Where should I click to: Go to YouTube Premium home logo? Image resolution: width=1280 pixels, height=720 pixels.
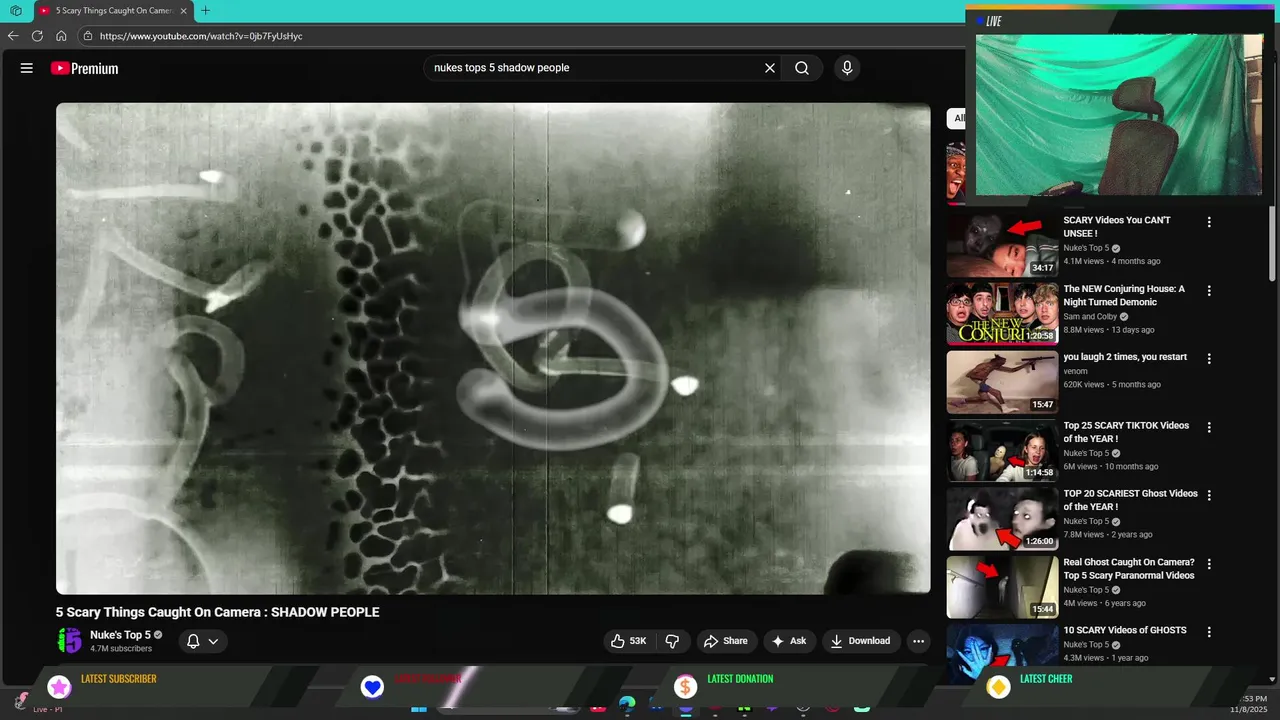[x=84, y=68]
